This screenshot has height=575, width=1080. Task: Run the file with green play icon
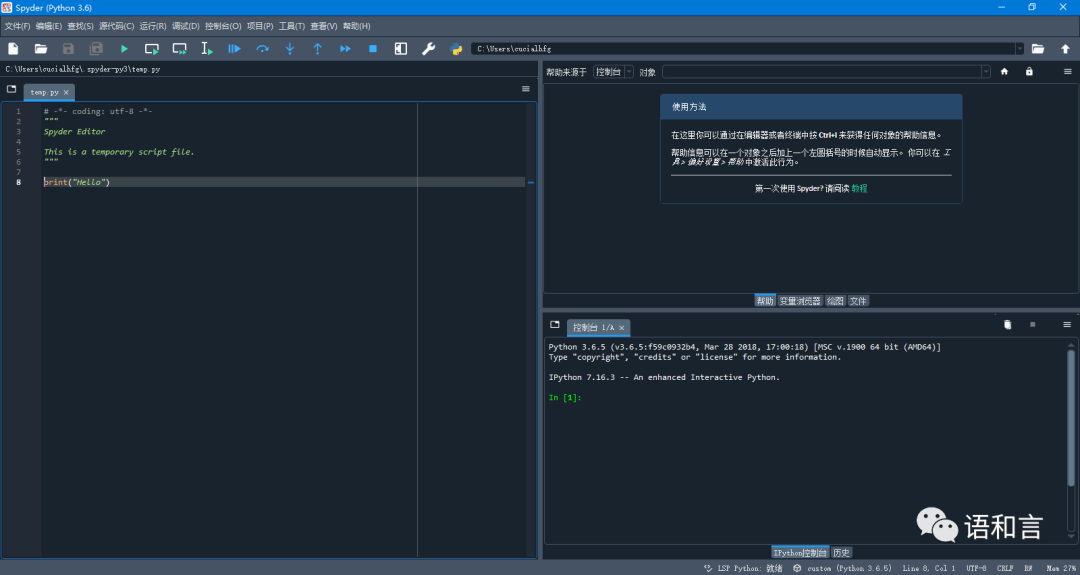[124, 49]
